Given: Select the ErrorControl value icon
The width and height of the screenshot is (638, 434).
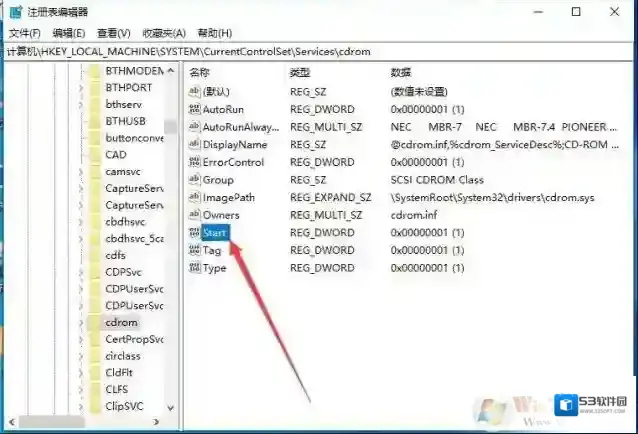Looking at the screenshot, I should click(194, 162).
